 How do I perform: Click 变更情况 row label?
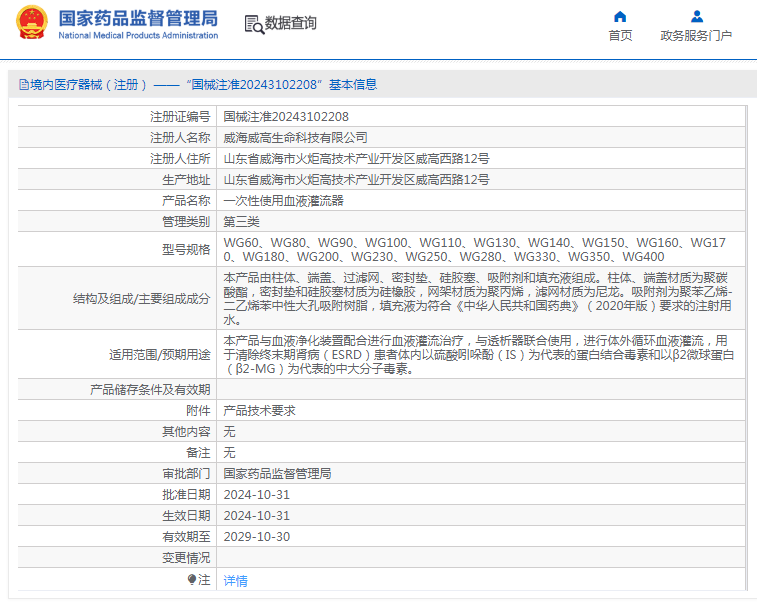tap(186, 558)
